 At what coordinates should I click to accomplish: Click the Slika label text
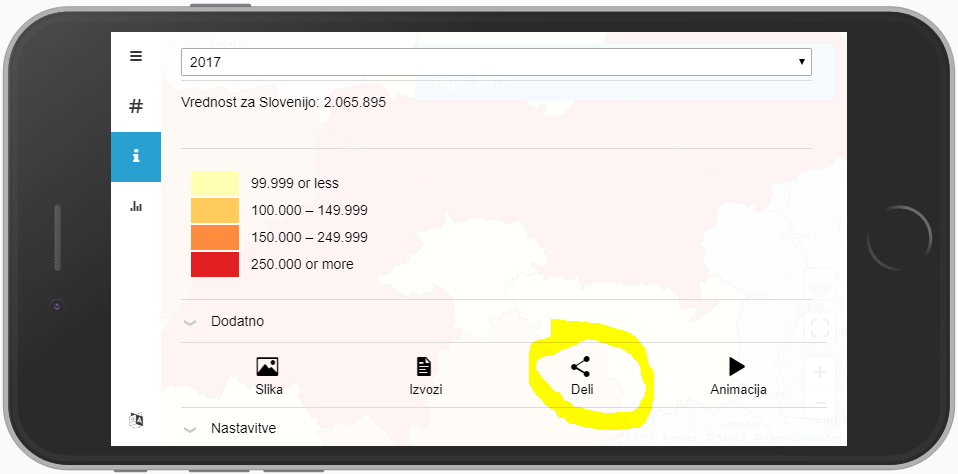(x=269, y=390)
